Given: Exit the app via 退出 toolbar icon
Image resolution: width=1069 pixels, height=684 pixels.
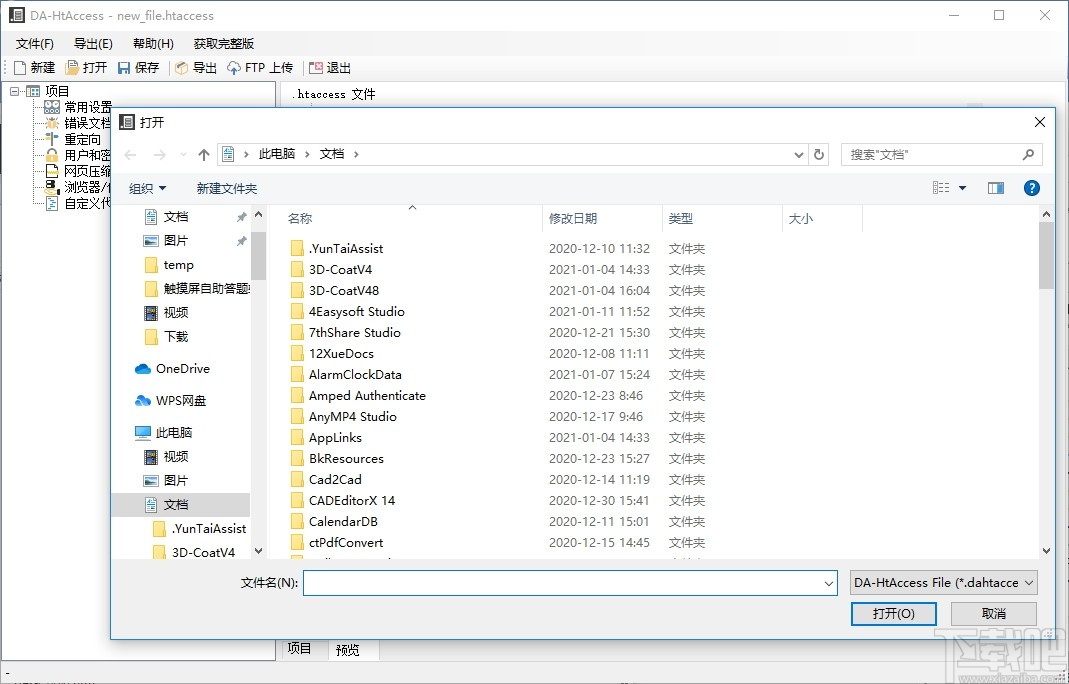Looking at the screenshot, I should (330, 67).
